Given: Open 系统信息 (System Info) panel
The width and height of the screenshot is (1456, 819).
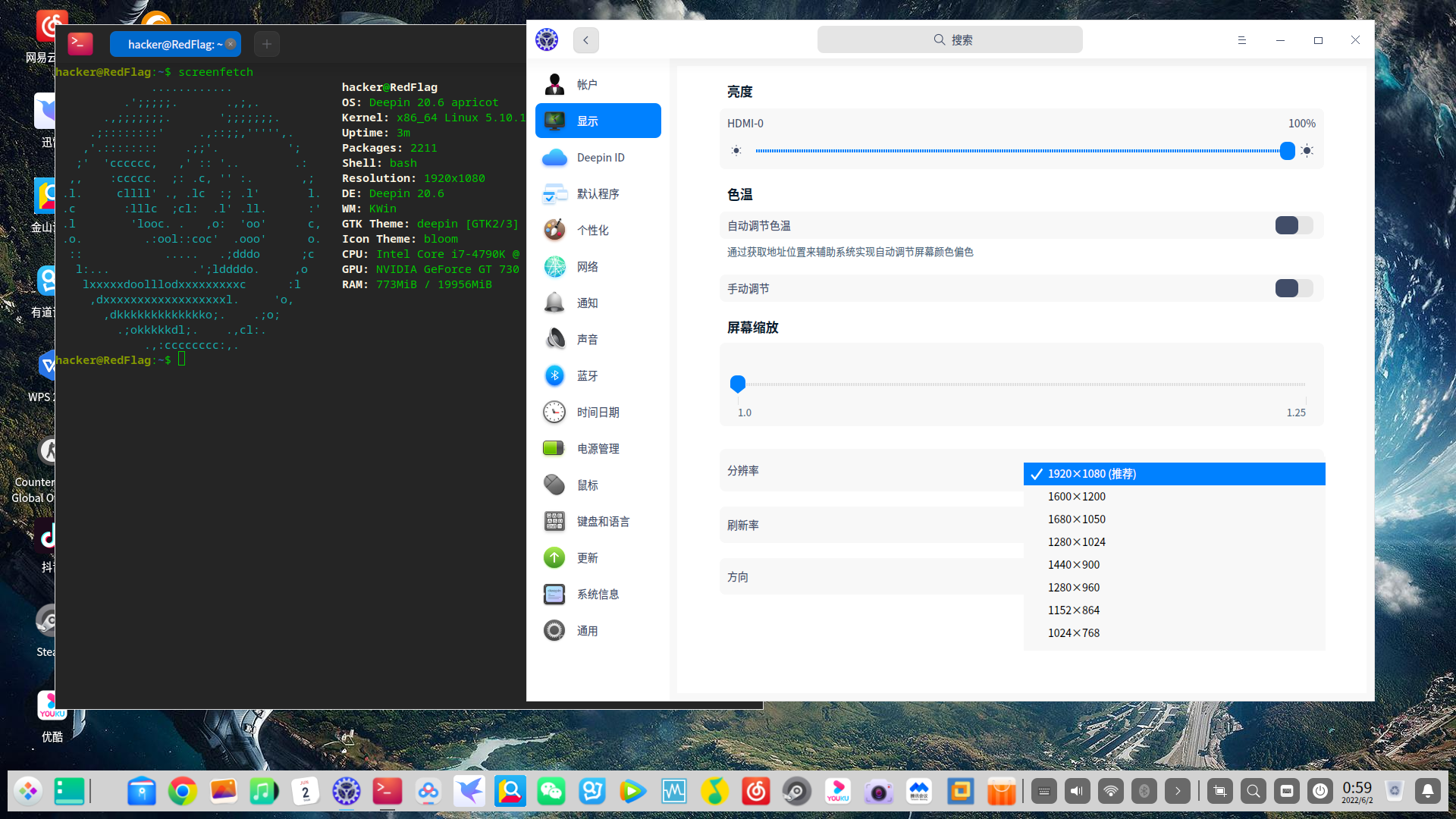Looking at the screenshot, I should pyautogui.click(x=598, y=594).
